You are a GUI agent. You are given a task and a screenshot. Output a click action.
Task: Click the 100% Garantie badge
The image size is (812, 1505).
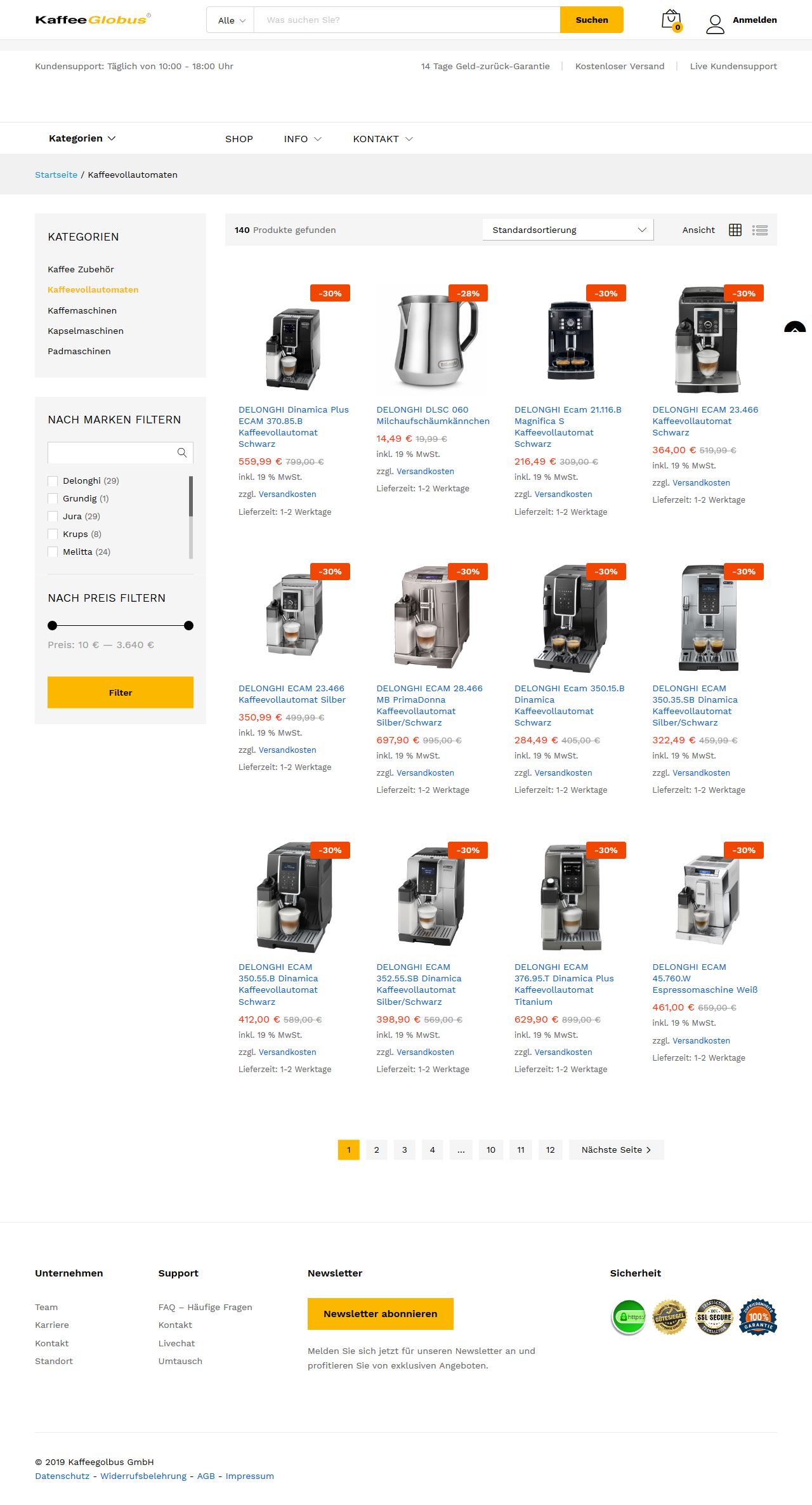[758, 1316]
